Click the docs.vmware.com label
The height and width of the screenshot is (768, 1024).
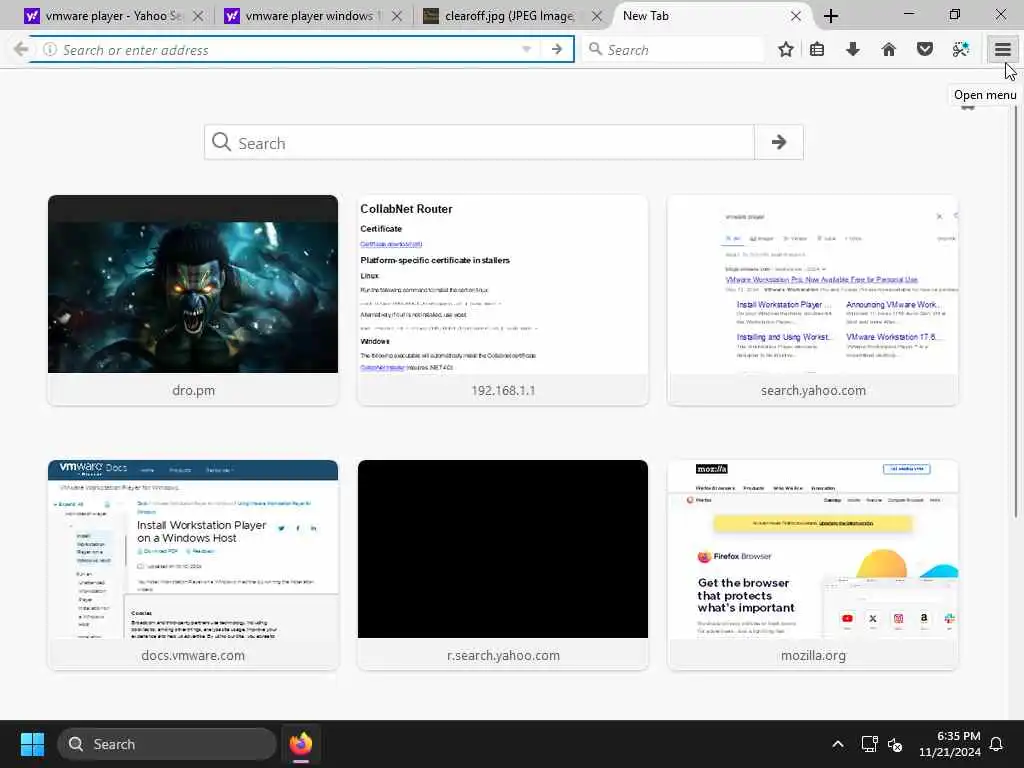(x=193, y=656)
